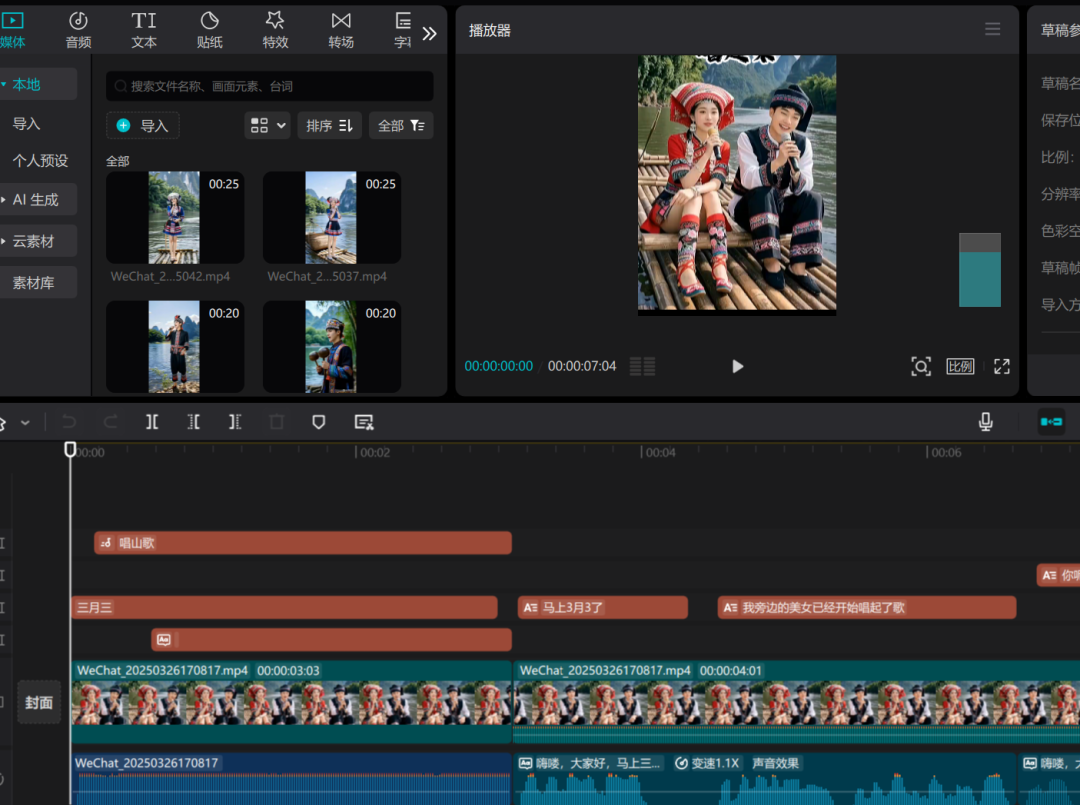Select the 转场 transitions tab
This screenshot has height=805, width=1080.
(341, 30)
